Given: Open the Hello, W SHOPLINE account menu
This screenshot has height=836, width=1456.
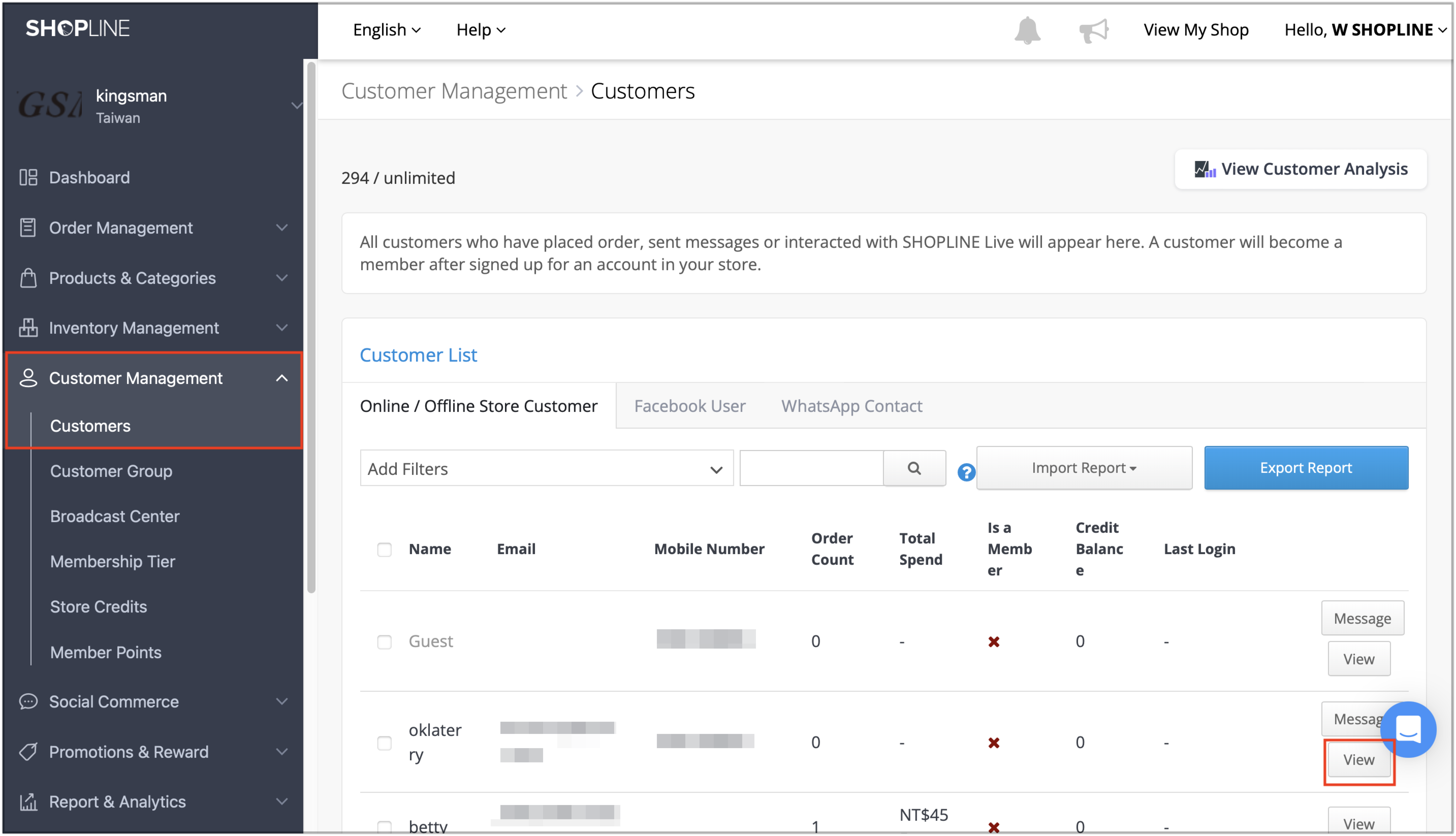Looking at the screenshot, I should pos(1365,30).
